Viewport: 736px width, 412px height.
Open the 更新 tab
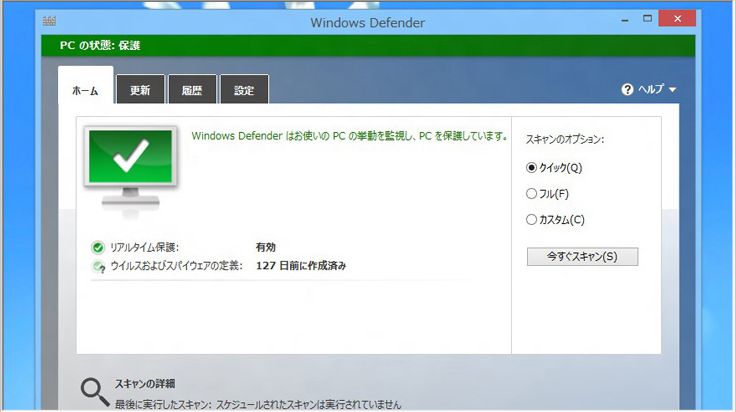pyautogui.click(x=140, y=89)
